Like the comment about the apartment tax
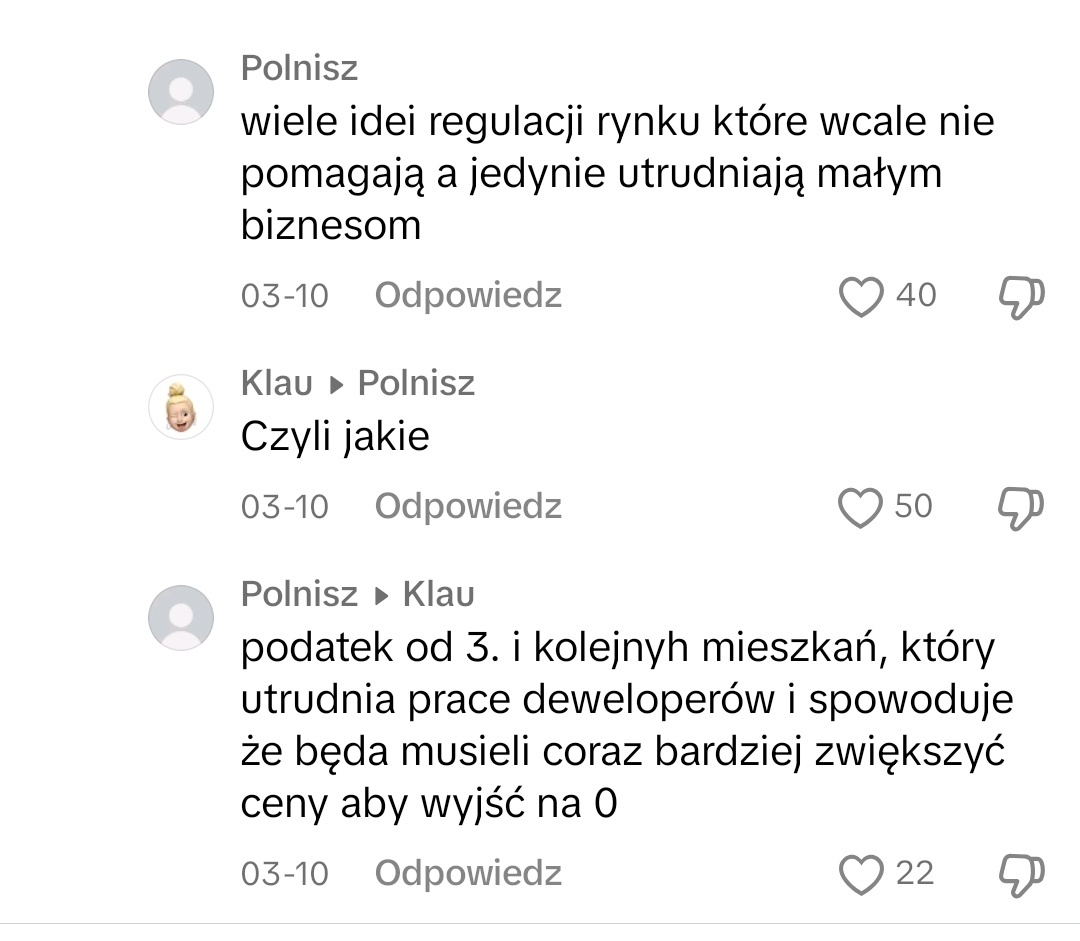The width and height of the screenshot is (1080, 941). click(861, 875)
